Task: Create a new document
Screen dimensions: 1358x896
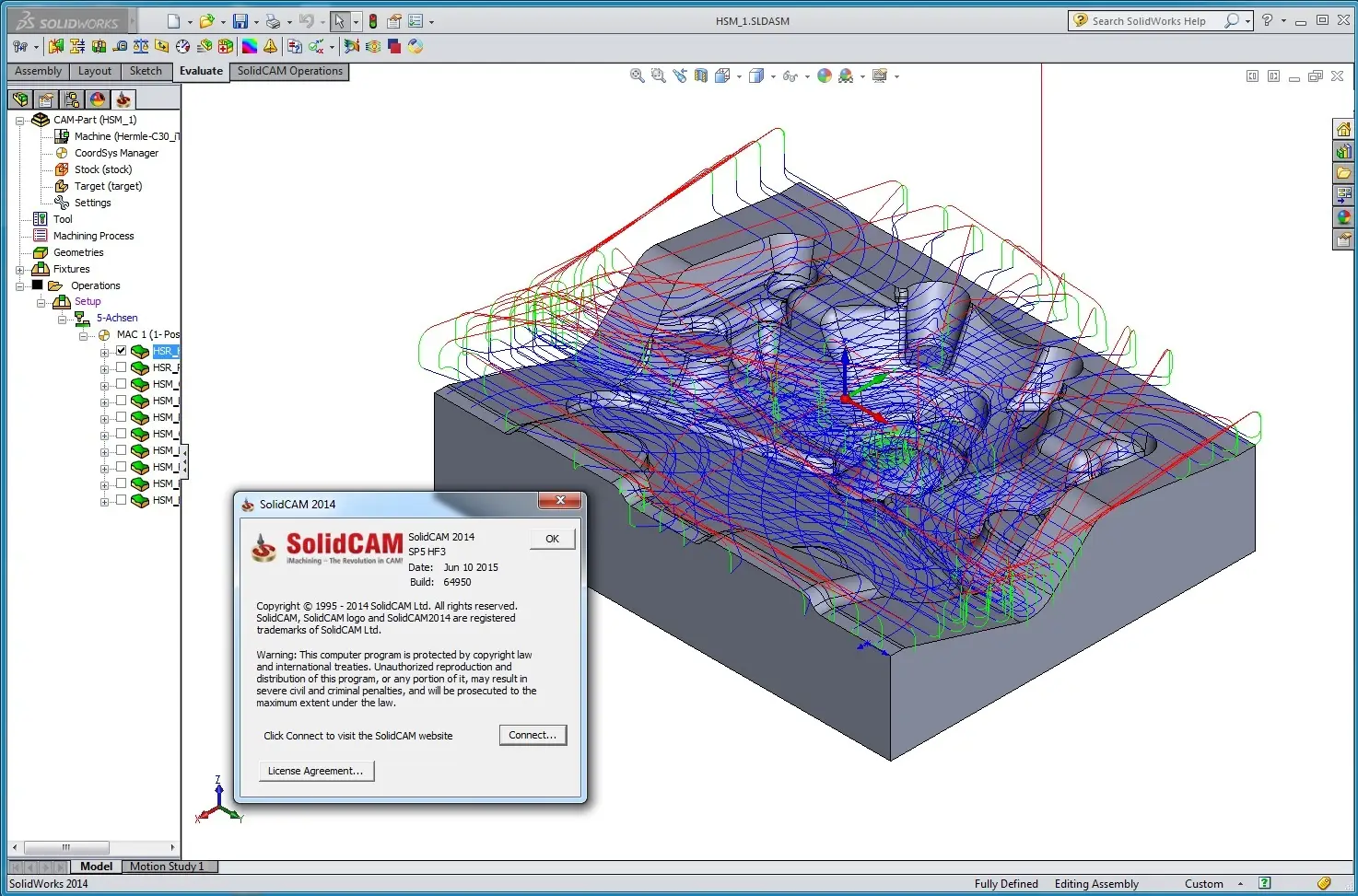Action: point(173,21)
